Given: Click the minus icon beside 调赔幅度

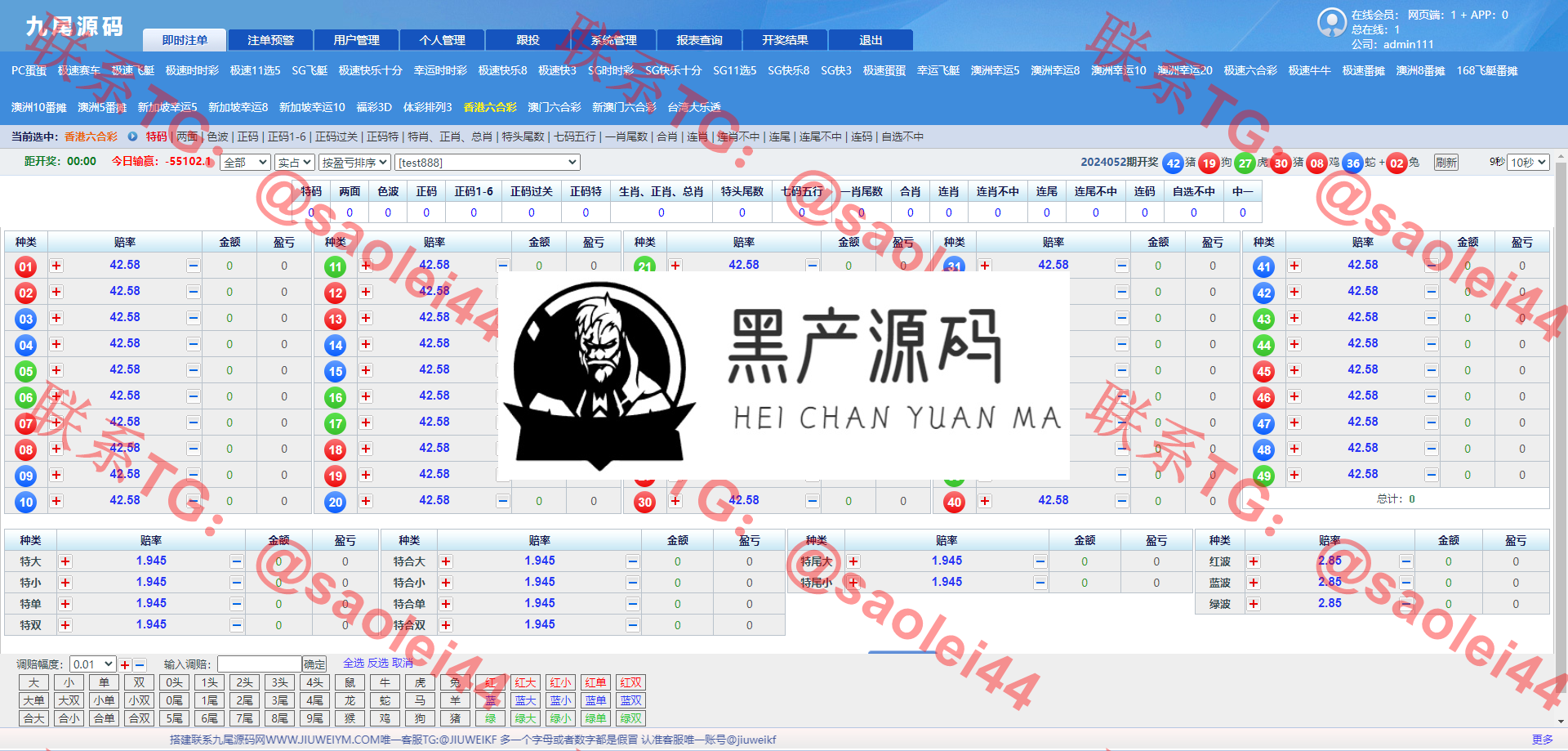Looking at the screenshot, I should click(140, 665).
